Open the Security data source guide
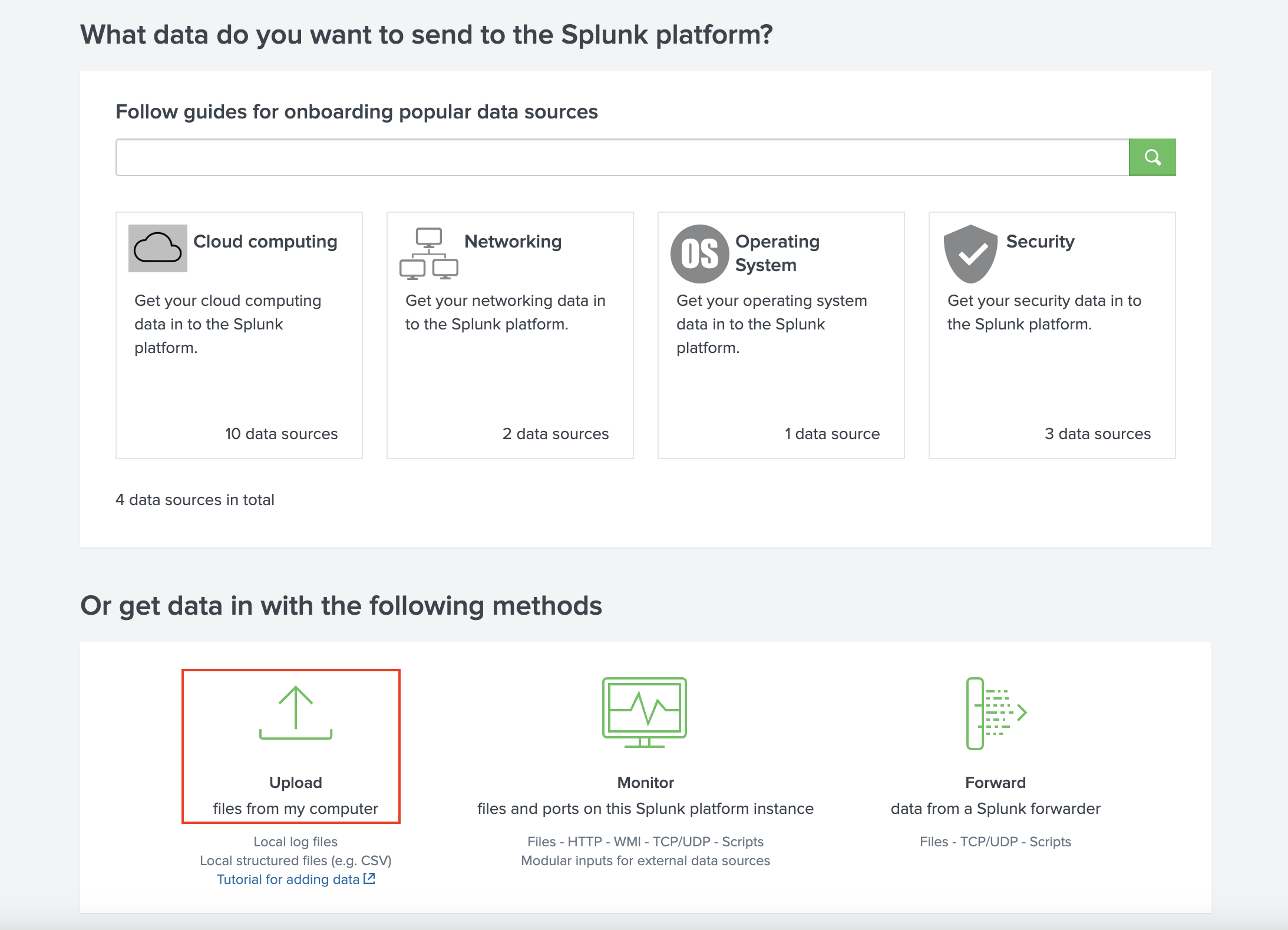 click(x=1052, y=335)
